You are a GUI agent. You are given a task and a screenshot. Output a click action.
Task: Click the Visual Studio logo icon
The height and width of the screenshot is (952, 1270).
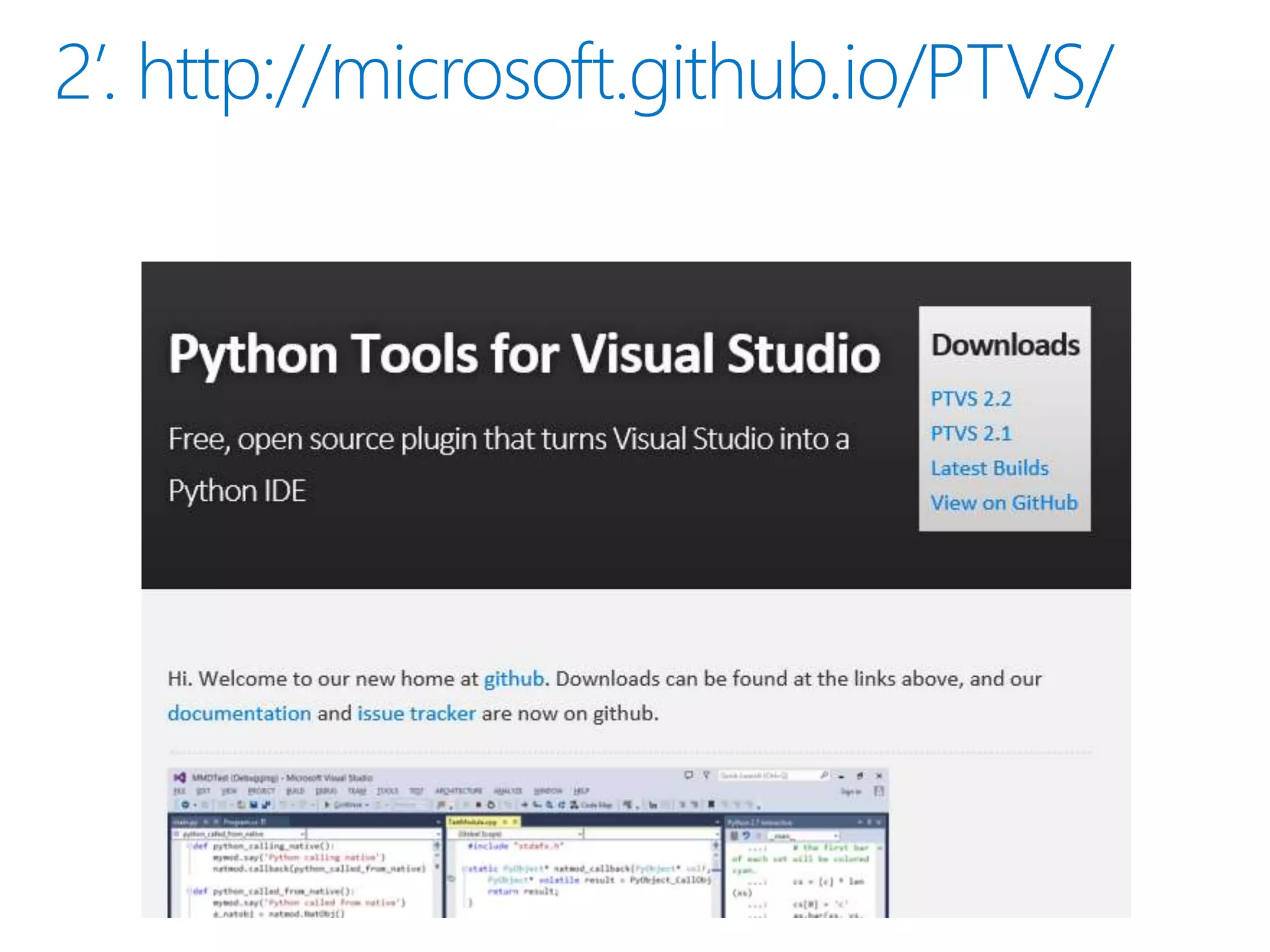180,777
